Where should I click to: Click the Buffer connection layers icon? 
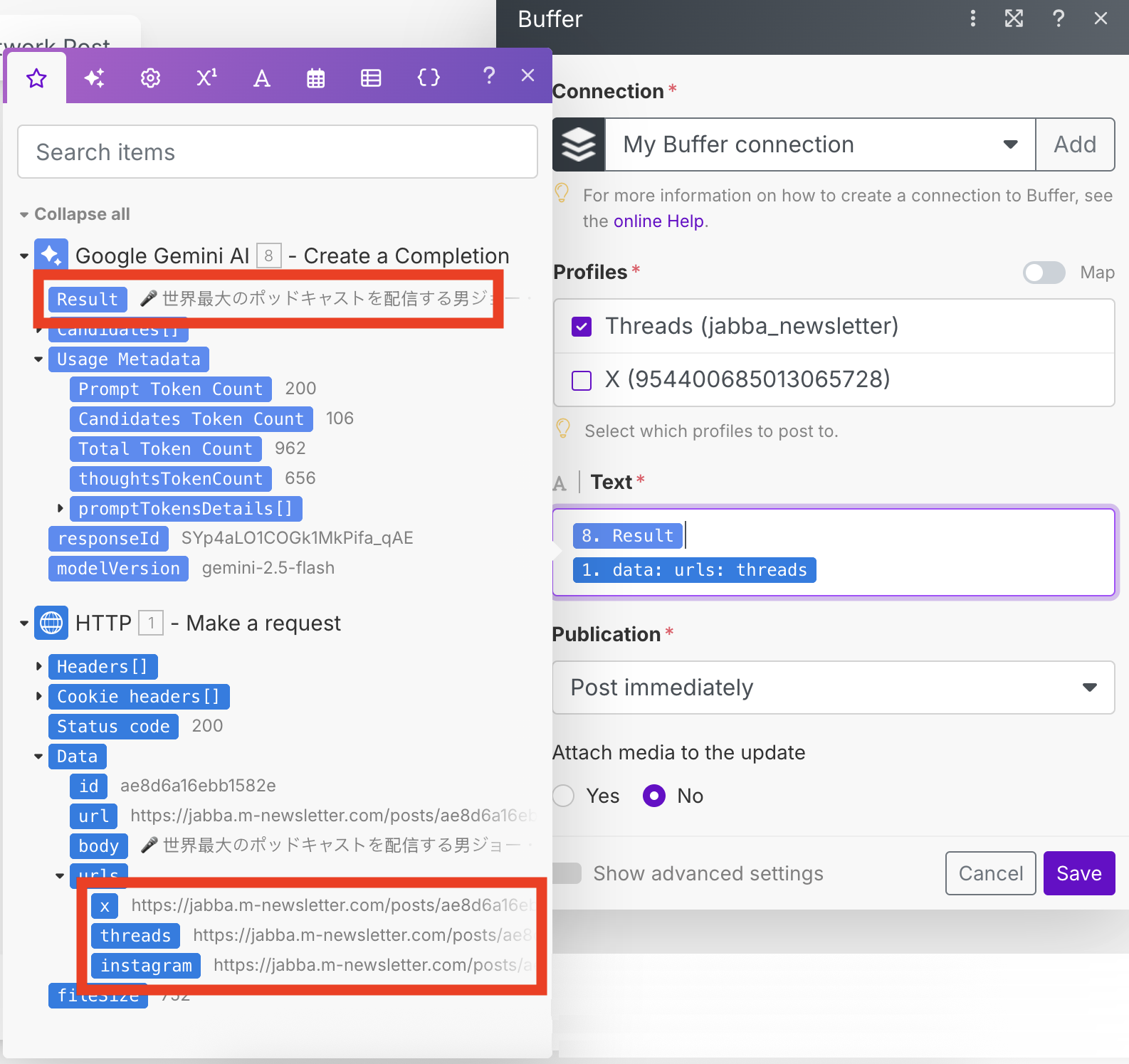[579, 144]
